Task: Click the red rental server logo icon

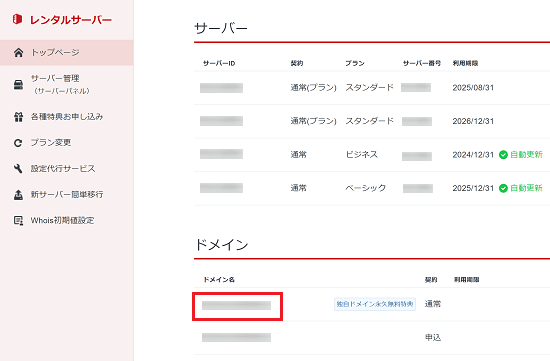Action: coord(17,19)
